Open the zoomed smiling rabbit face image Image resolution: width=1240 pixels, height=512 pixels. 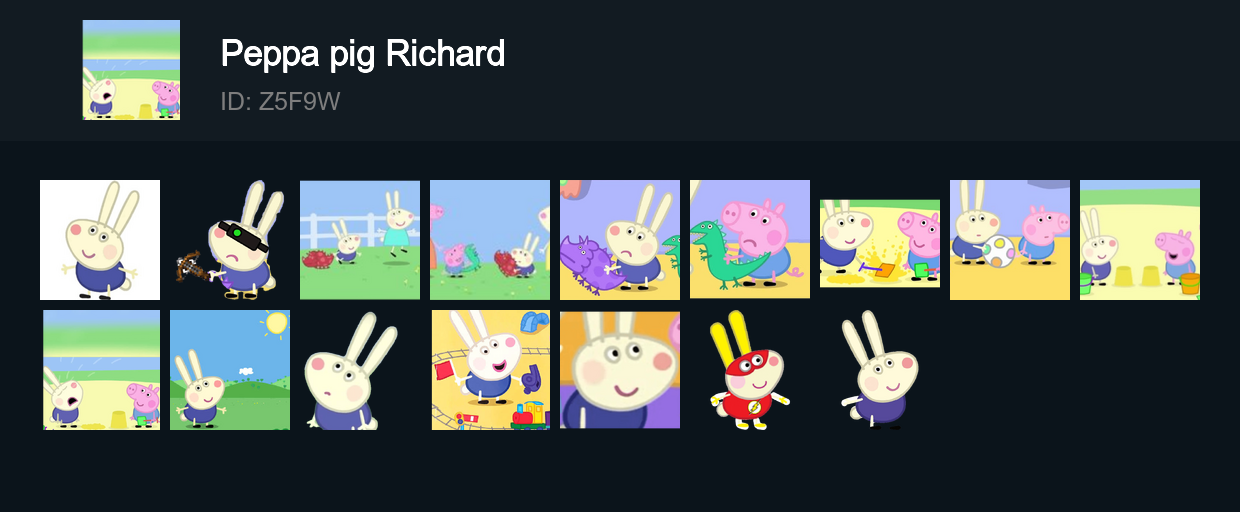click(x=620, y=370)
